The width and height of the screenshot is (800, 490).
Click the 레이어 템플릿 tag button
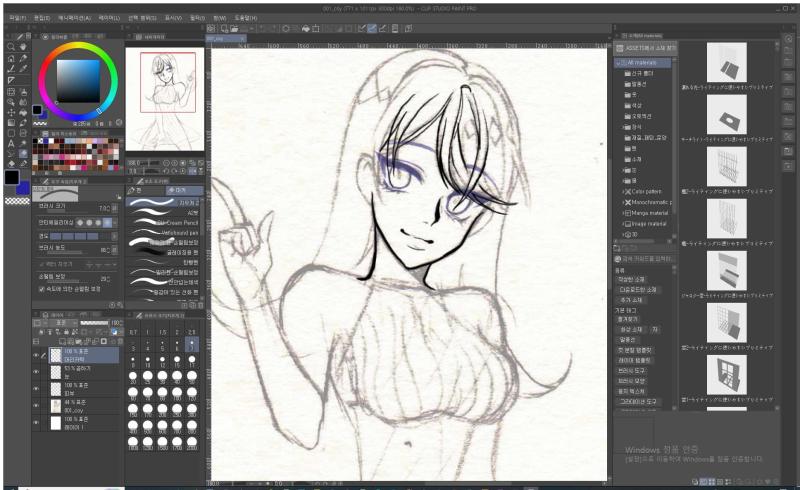click(x=634, y=360)
